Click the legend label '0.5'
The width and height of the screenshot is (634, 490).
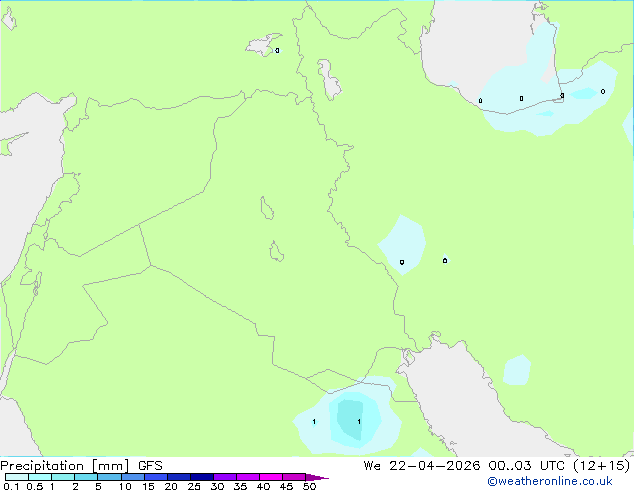pyautogui.click(x=35, y=486)
